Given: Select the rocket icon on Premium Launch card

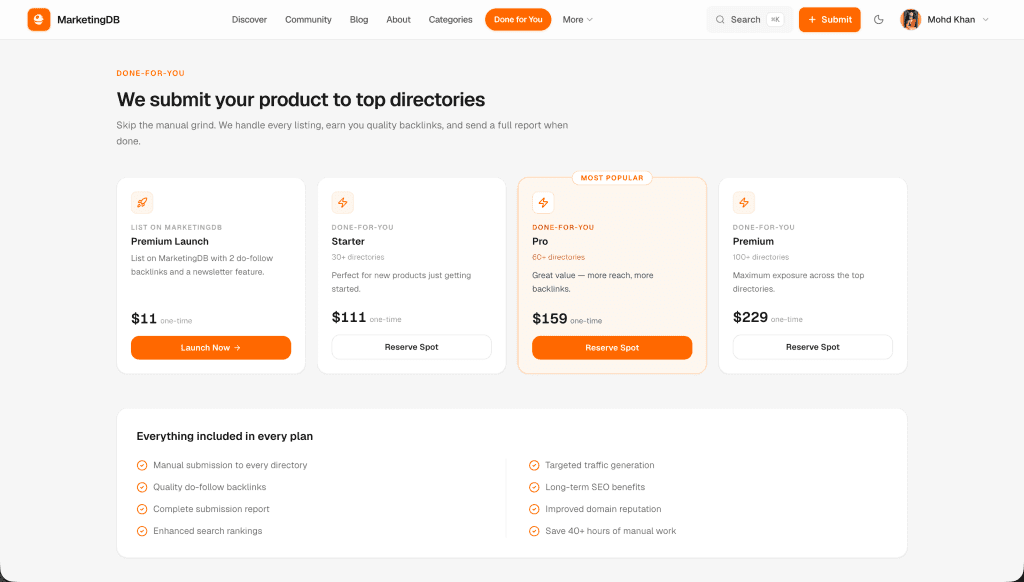Looking at the screenshot, I should 142,203.
